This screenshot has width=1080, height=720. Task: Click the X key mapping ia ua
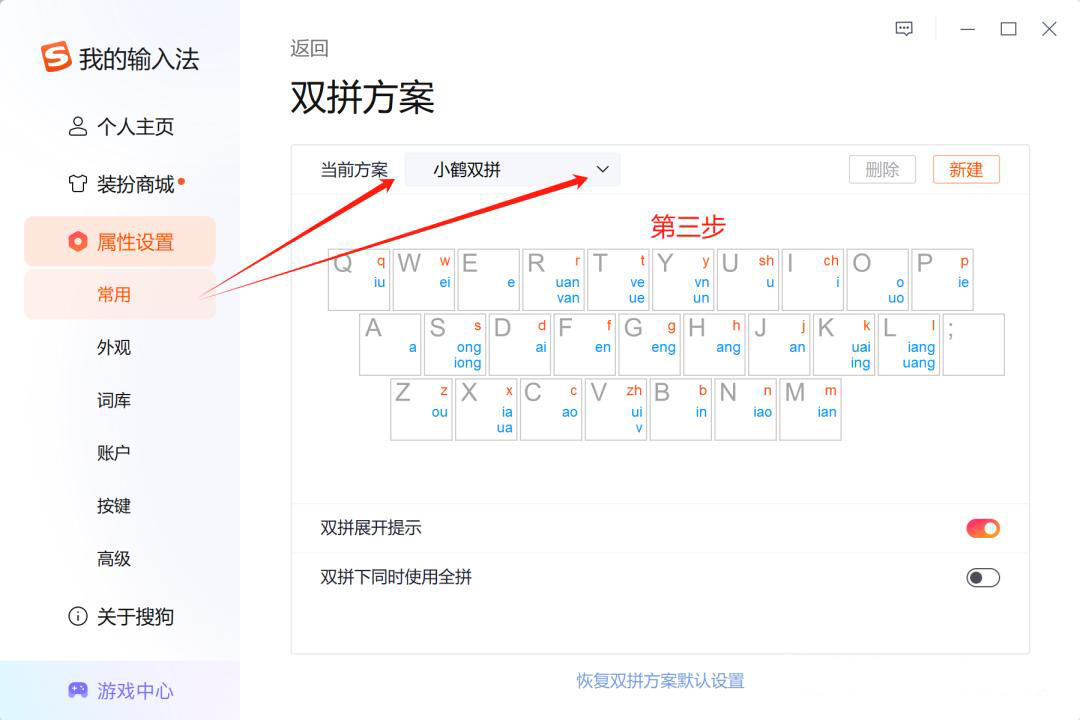(486, 409)
